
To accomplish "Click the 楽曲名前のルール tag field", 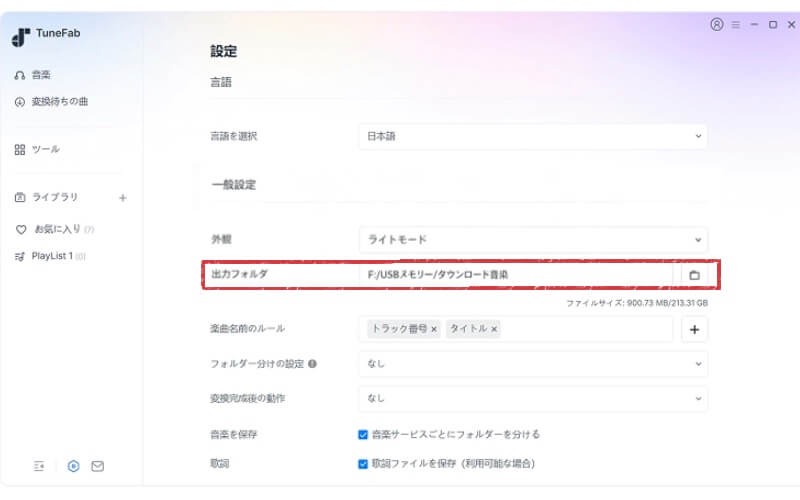I will click(x=516, y=329).
